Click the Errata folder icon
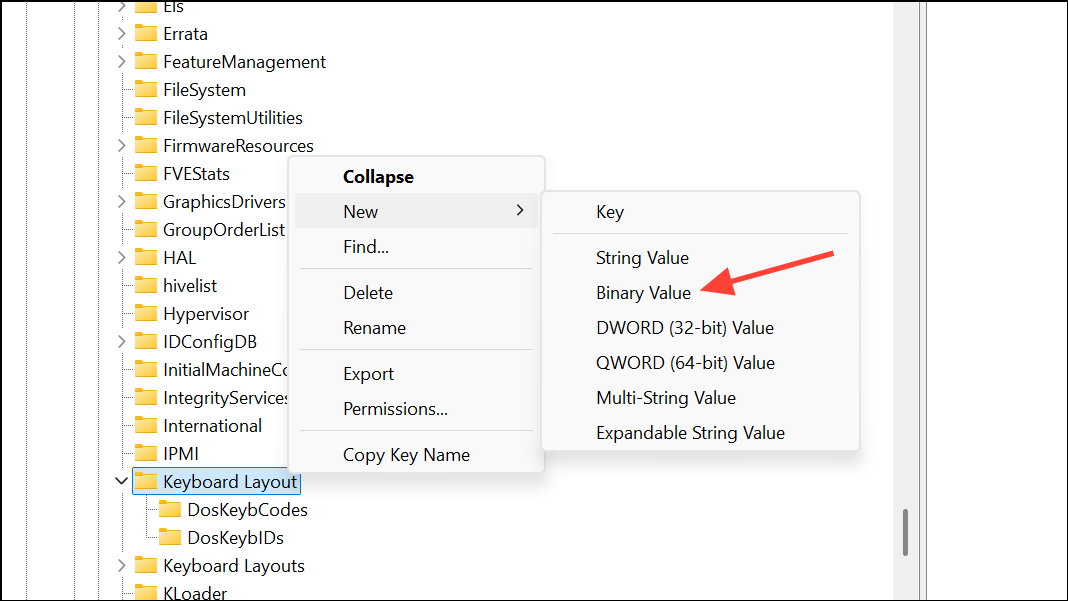The width and height of the screenshot is (1068, 601). click(x=145, y=33)
